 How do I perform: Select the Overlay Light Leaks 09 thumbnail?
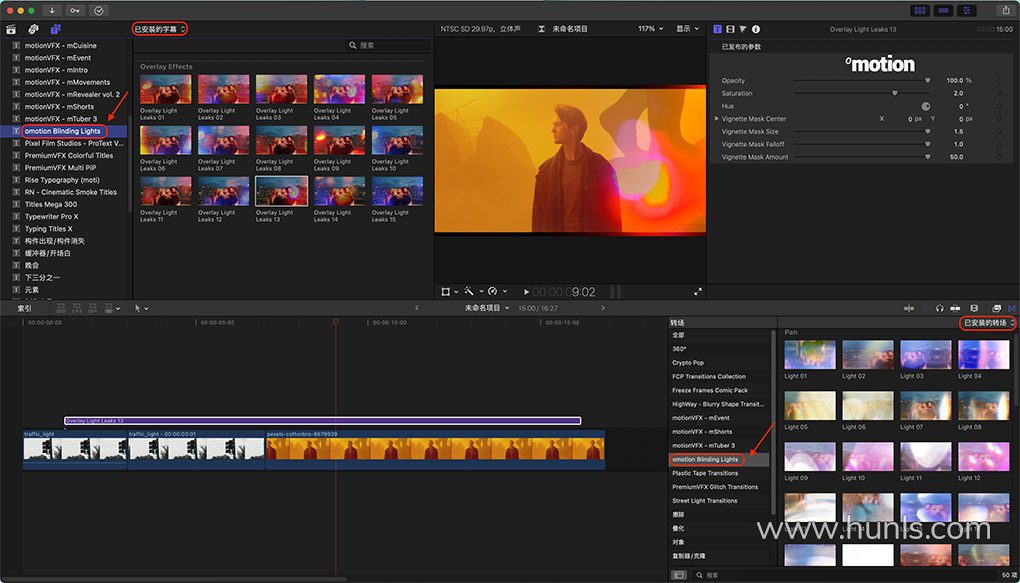339,140
